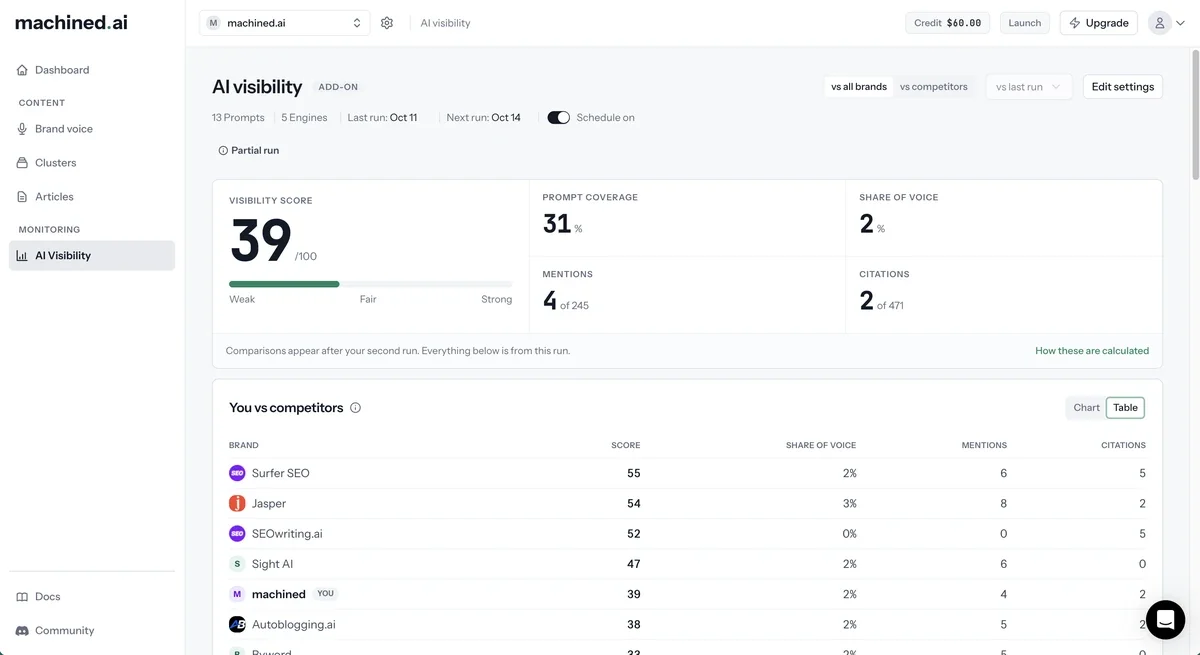Click the SEOwriting.ai row name

tap(287, 534)
